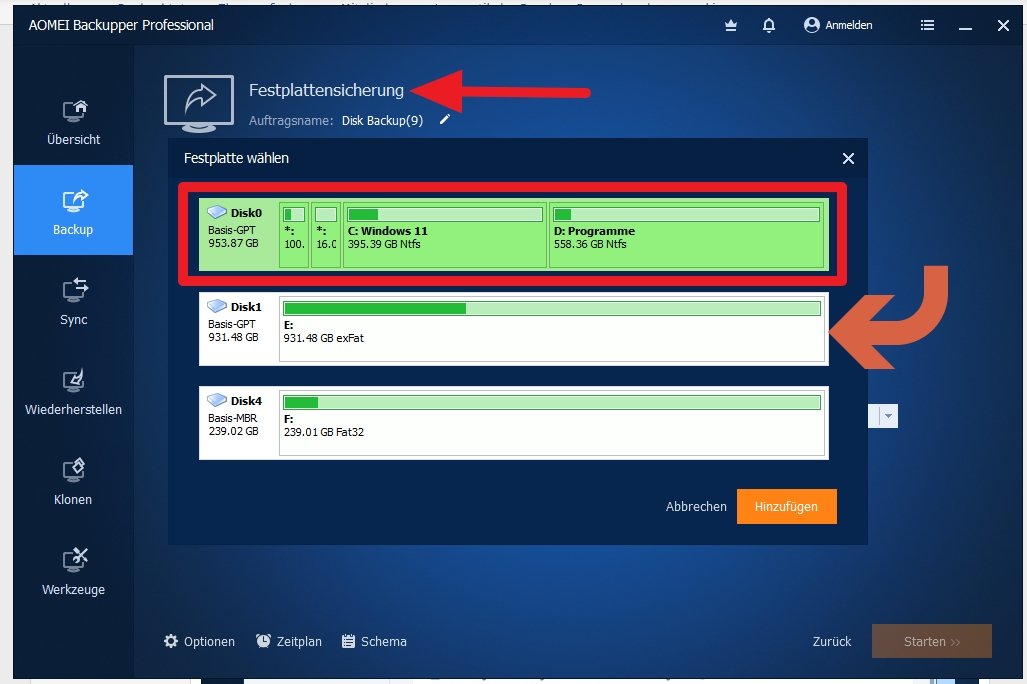Open the dropdown arrow behind the dialog
This screenshot has height=684, width=1027.
pos(888,416)
